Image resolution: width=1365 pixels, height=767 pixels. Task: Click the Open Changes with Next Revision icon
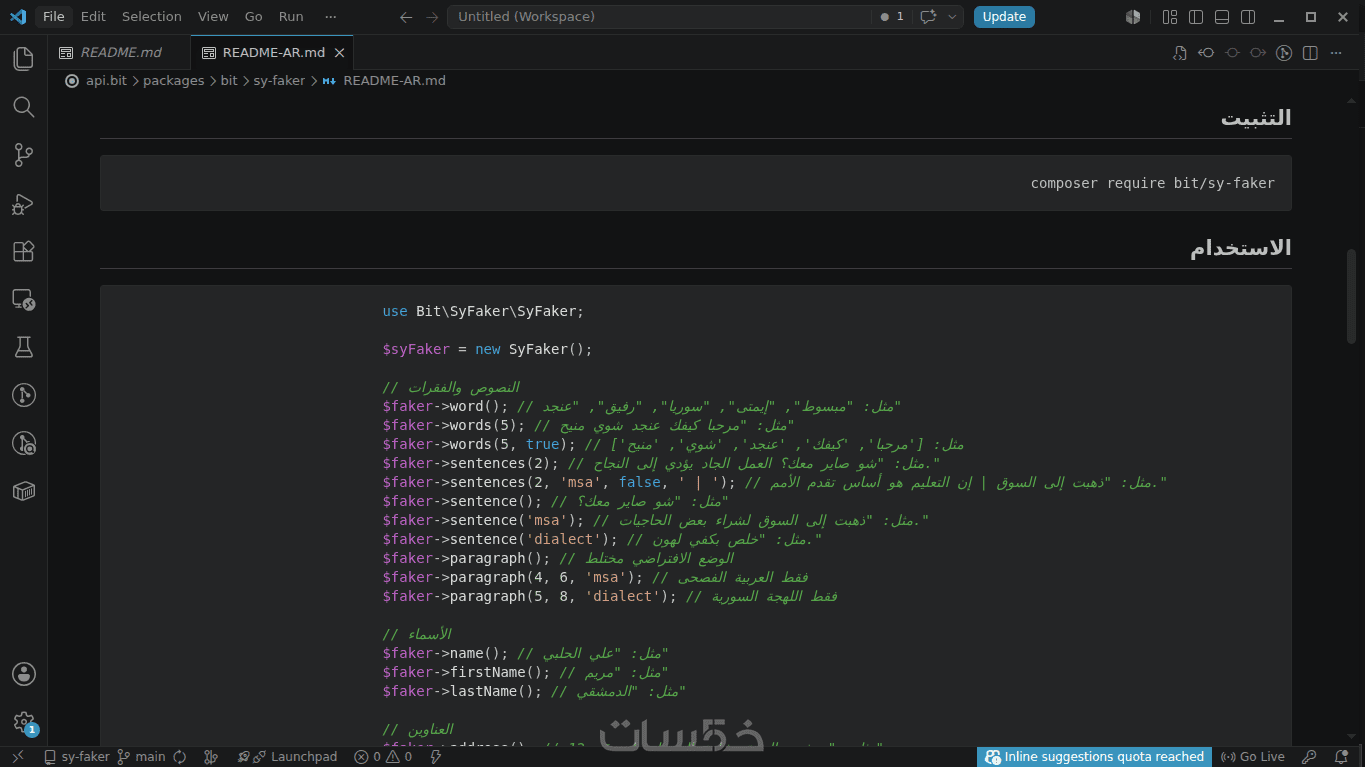point(1258,53)
